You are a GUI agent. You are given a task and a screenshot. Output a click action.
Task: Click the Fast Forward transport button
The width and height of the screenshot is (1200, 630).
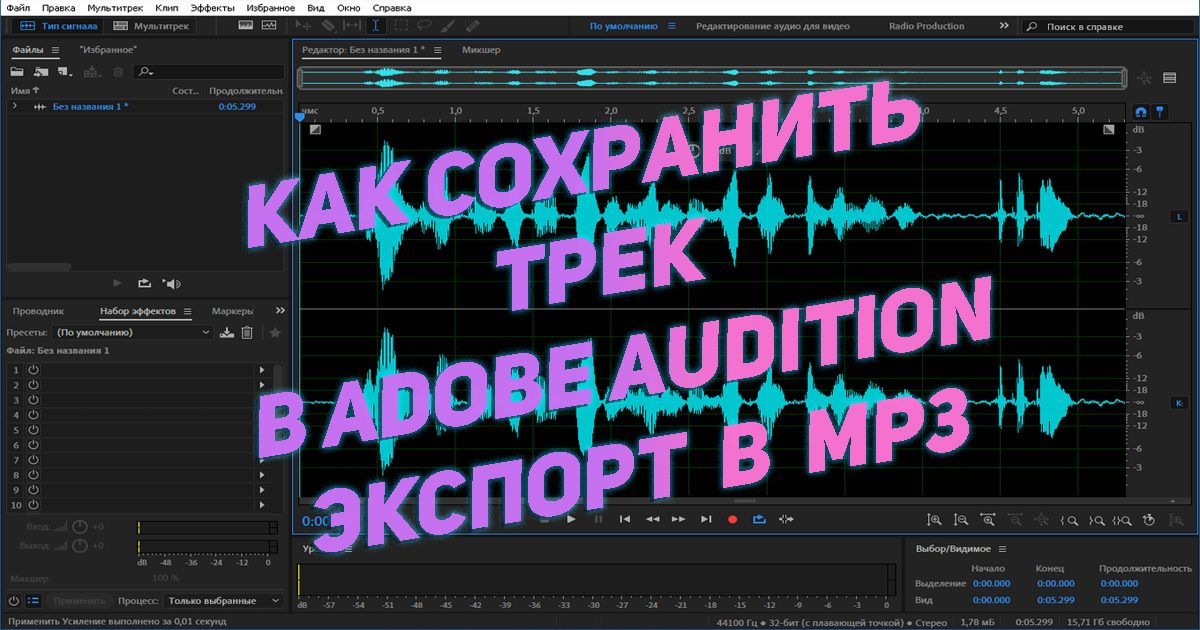(679, 519)
